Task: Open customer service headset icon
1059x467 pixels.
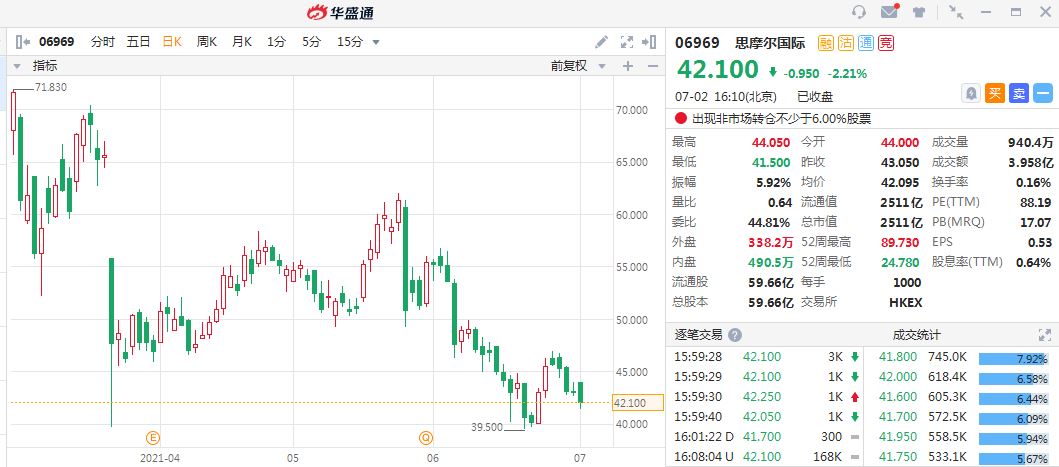Action: [859, 12]
